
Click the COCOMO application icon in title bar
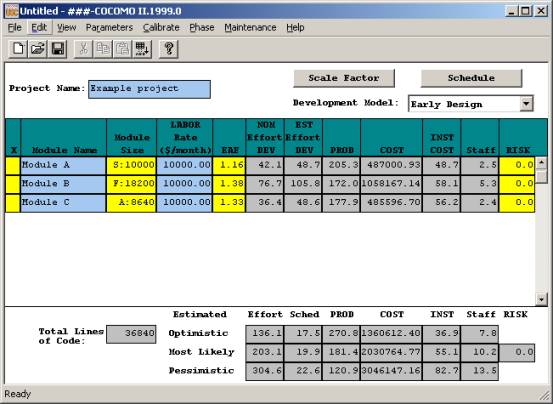12,11
